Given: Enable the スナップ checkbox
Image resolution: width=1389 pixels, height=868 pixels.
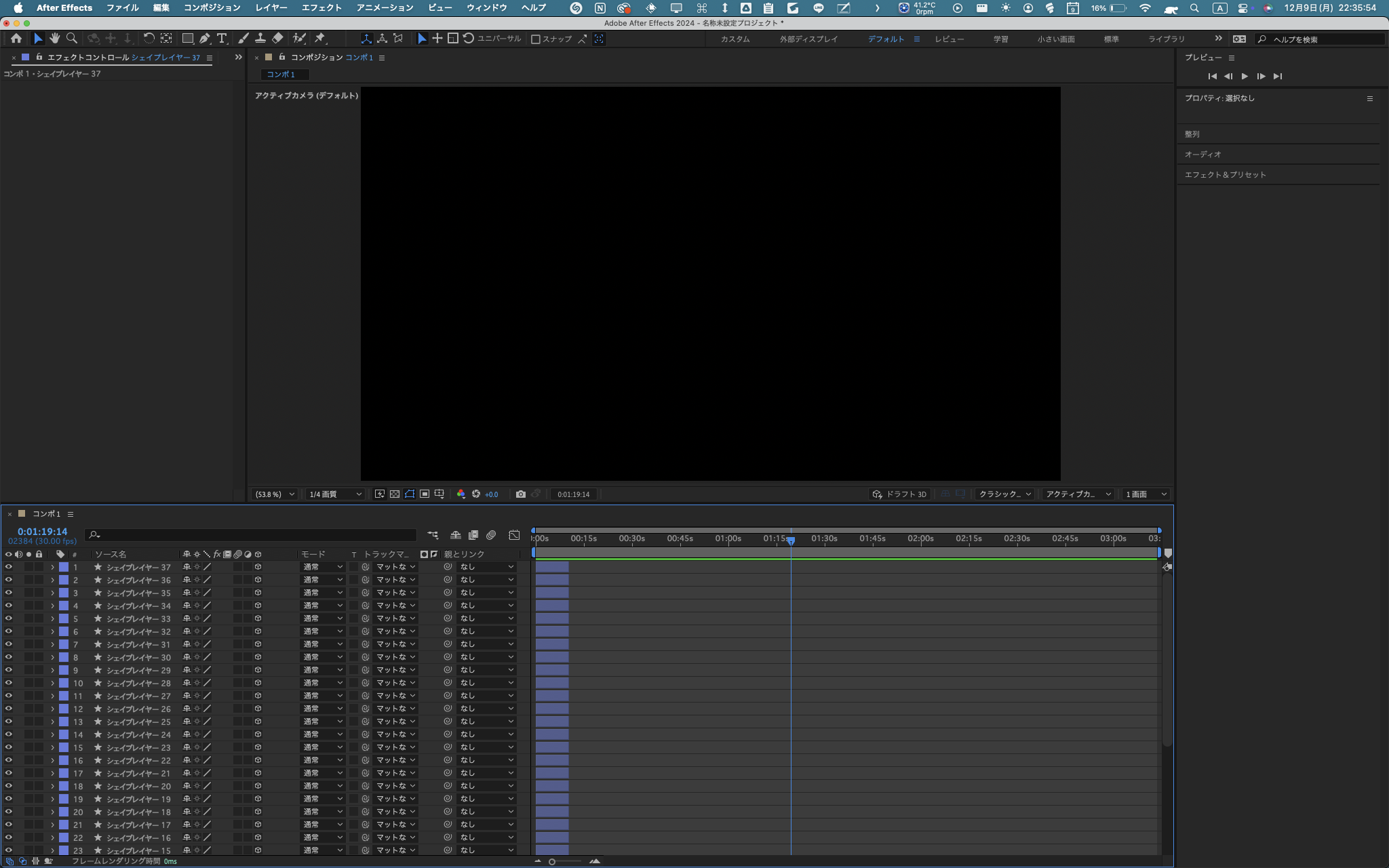Looking at the screenshot, I should [x=535, y=39].
